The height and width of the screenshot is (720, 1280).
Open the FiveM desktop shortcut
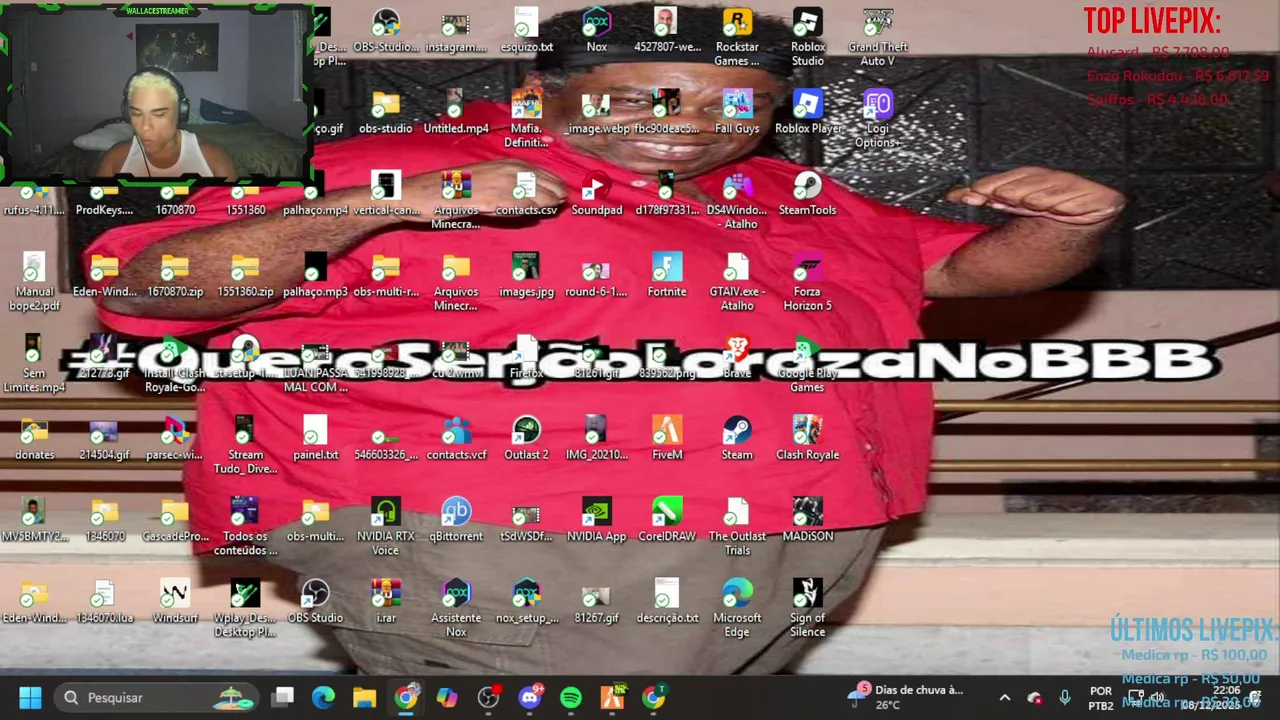(667, 439)
